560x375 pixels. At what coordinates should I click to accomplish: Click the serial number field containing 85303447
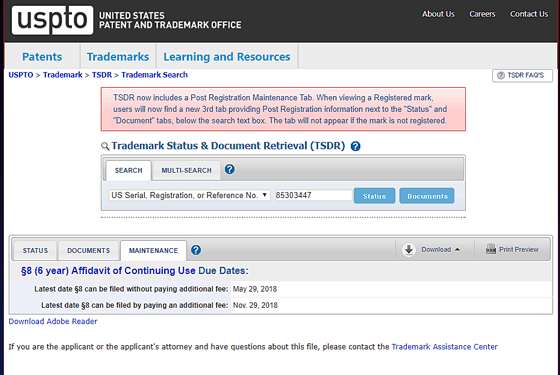313,195
